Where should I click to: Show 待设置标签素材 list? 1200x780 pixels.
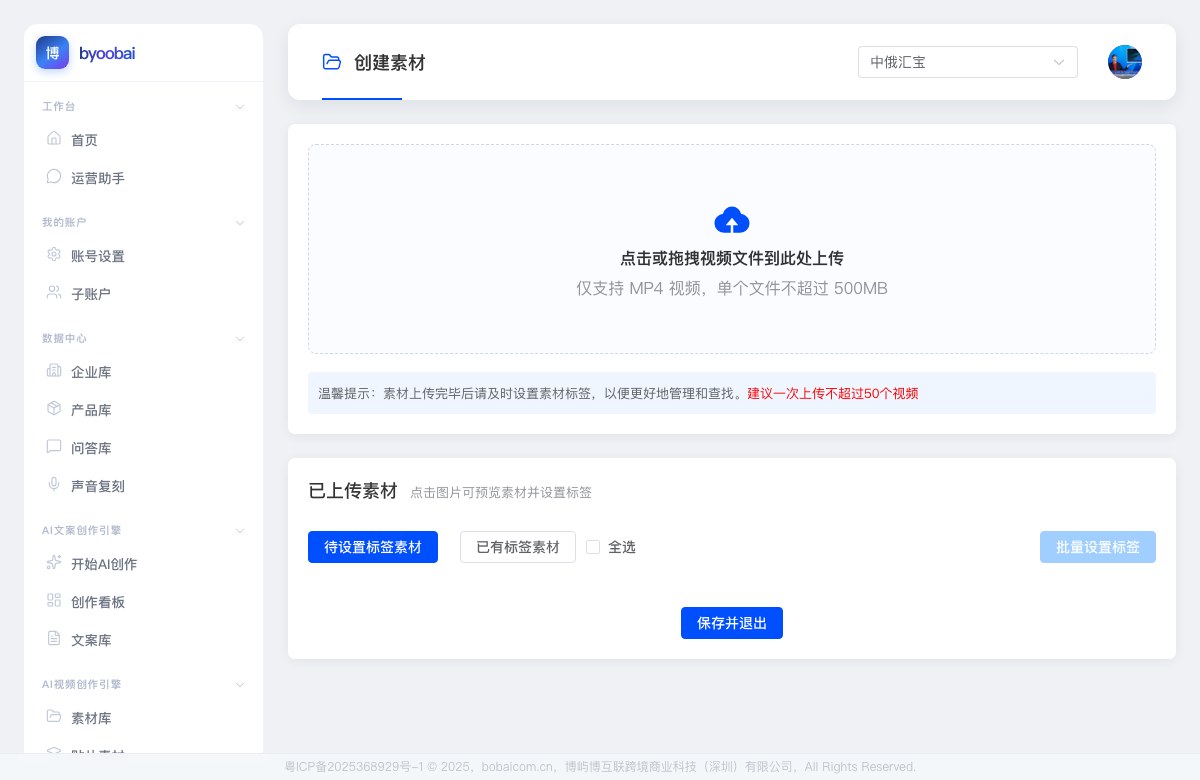coord(373,547)
